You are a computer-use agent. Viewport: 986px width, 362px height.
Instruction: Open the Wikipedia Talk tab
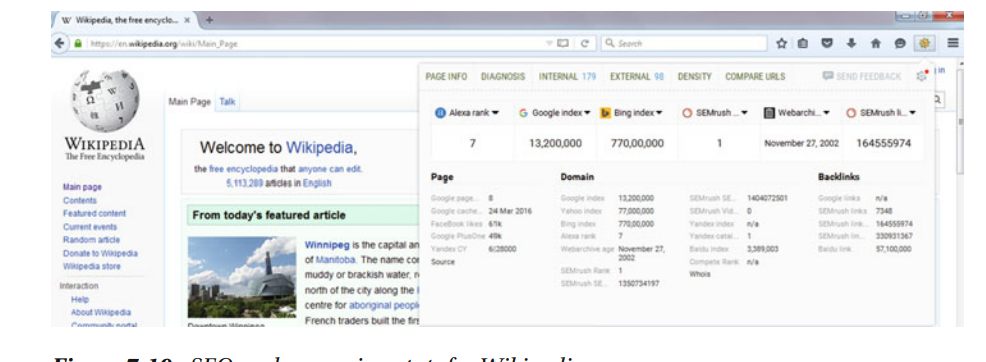[227, 102]
